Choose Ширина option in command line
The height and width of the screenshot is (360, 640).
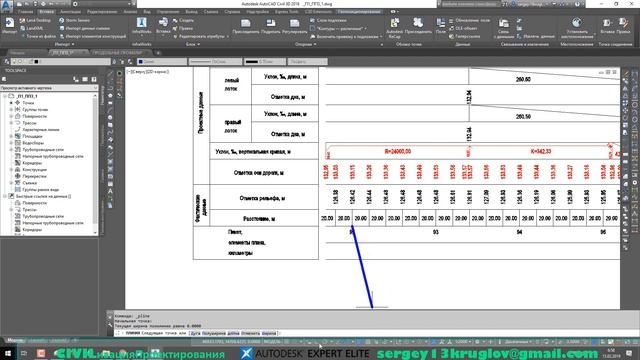point(269,333)
